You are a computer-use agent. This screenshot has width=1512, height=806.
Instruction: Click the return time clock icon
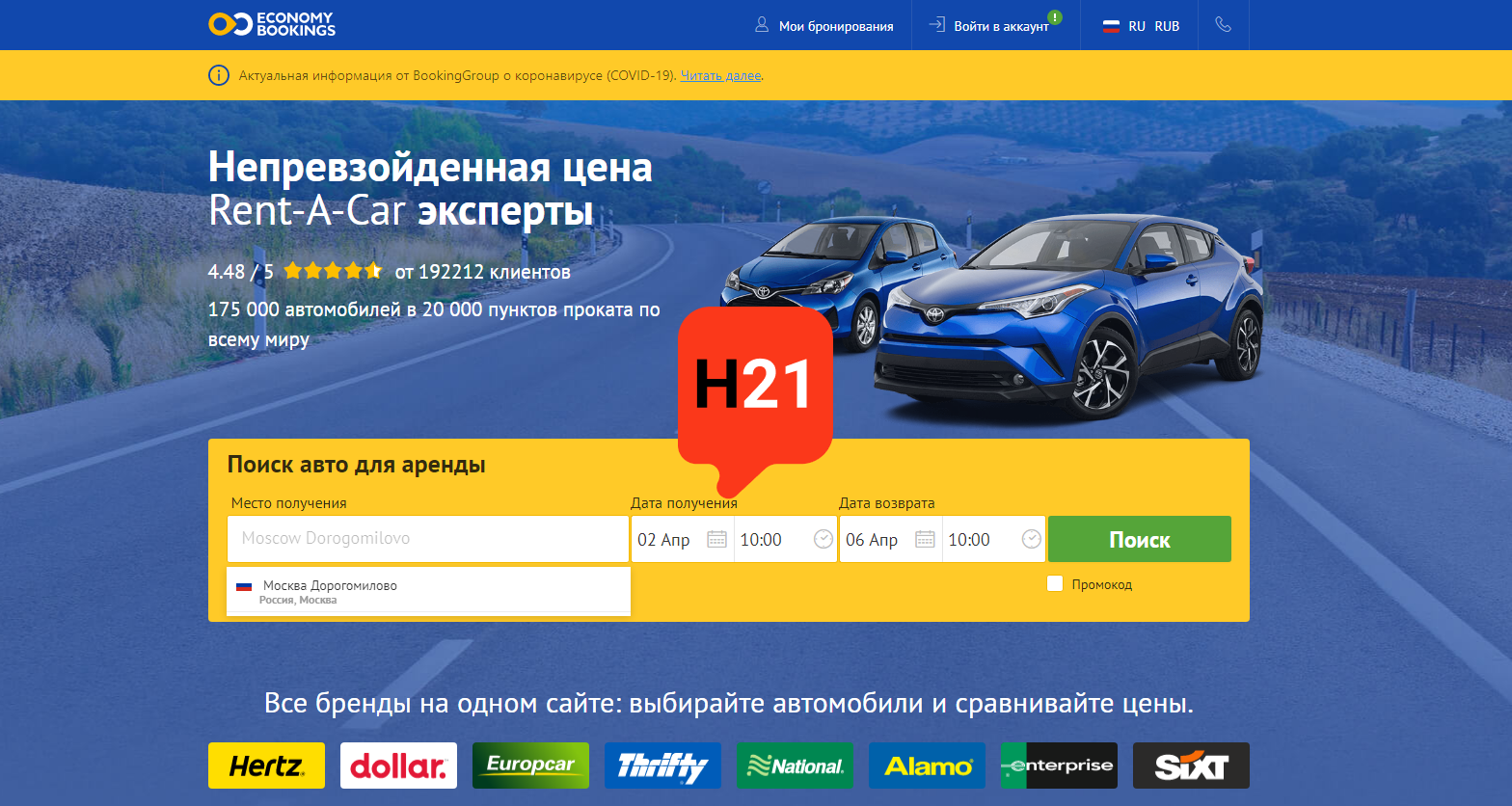pyautogui.click(x=1032, y=539)
